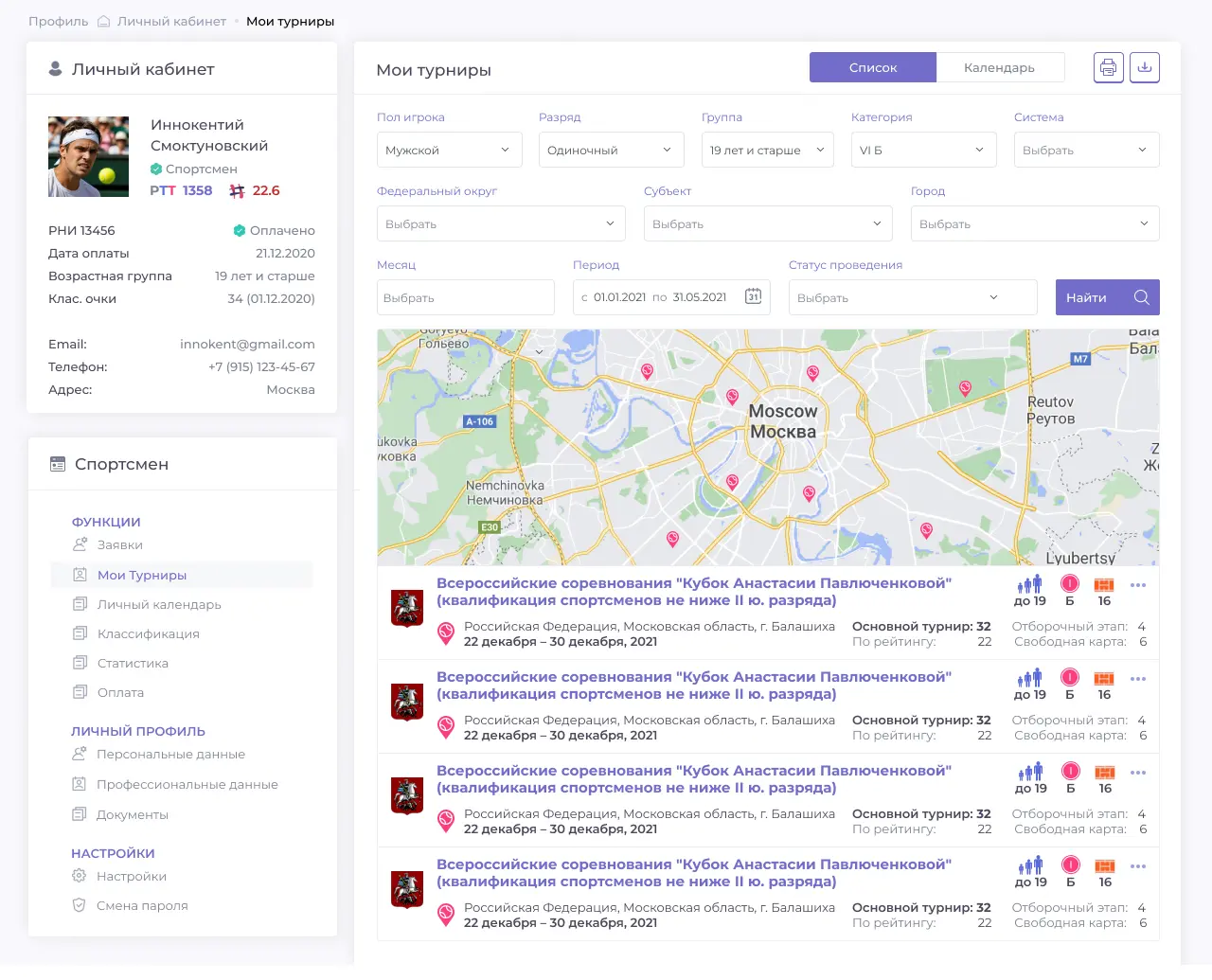Click Moscow coat of arms, first tournament
This screenshot has height=980, width=1212.
[x=407, y=608]
